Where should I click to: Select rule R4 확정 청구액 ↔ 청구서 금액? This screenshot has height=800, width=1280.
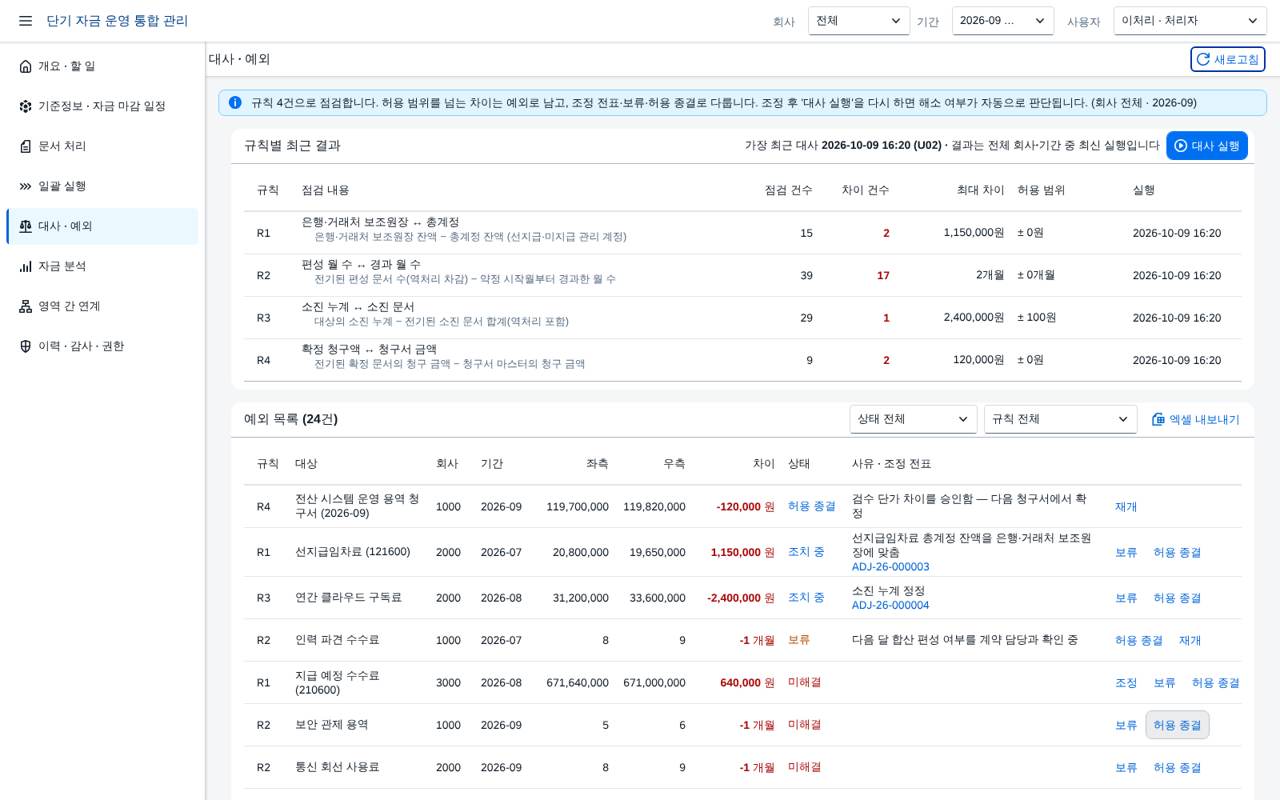(x=742, y=360)
